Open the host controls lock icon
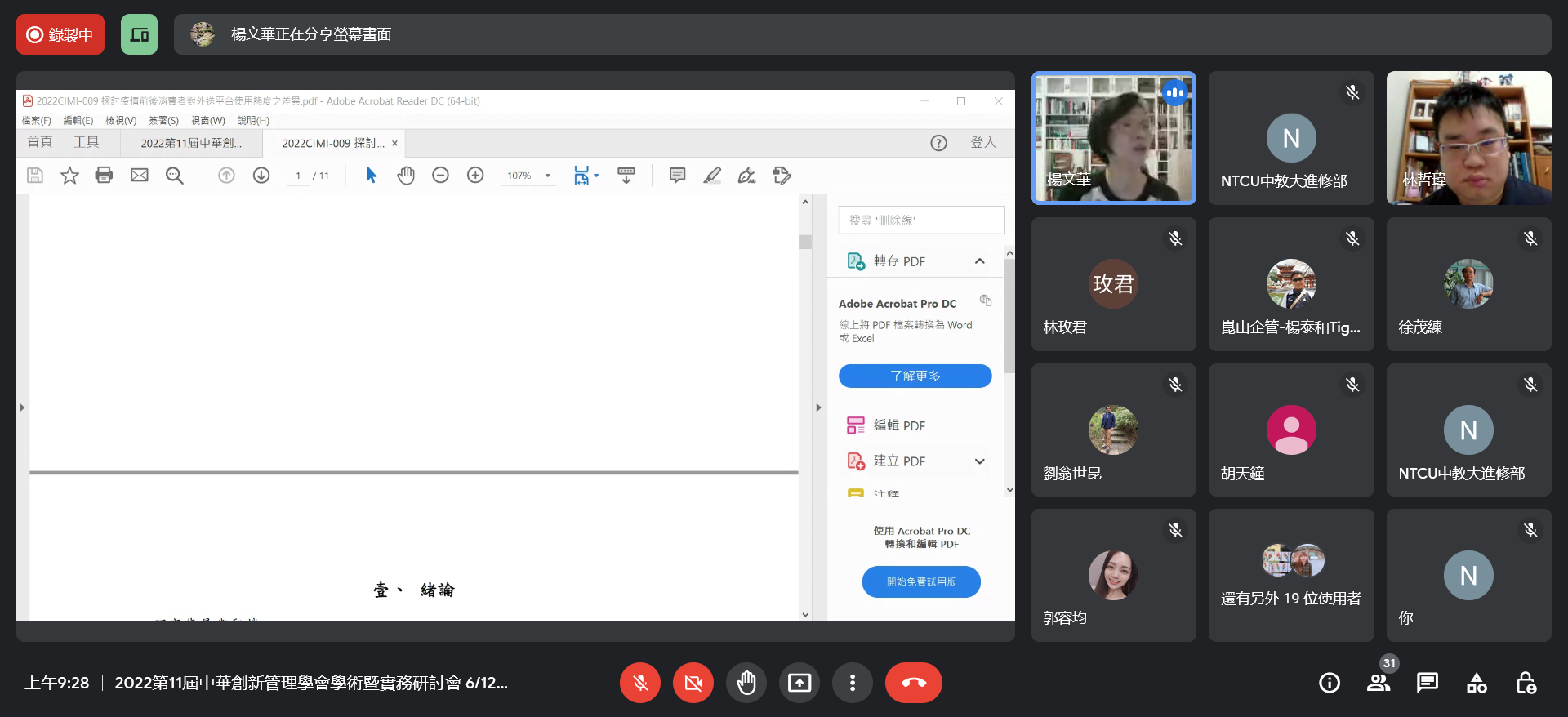1568x717 pixels. 1526,683
